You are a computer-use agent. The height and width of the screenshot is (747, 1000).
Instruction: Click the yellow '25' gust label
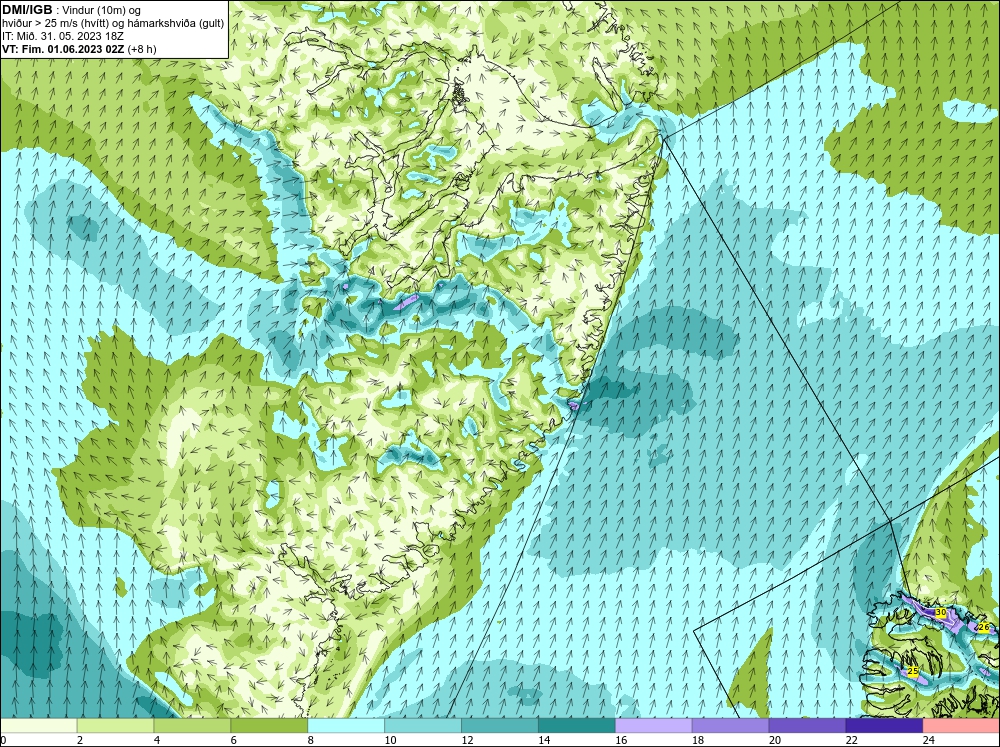(913, 671)
